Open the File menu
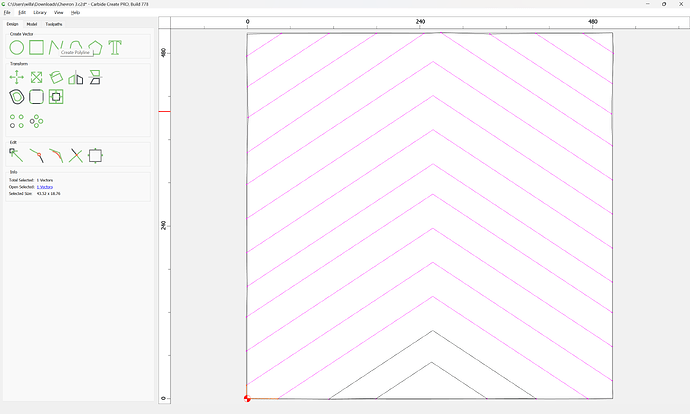Viewport: 690px width, 414px height. tap(7, 13)
